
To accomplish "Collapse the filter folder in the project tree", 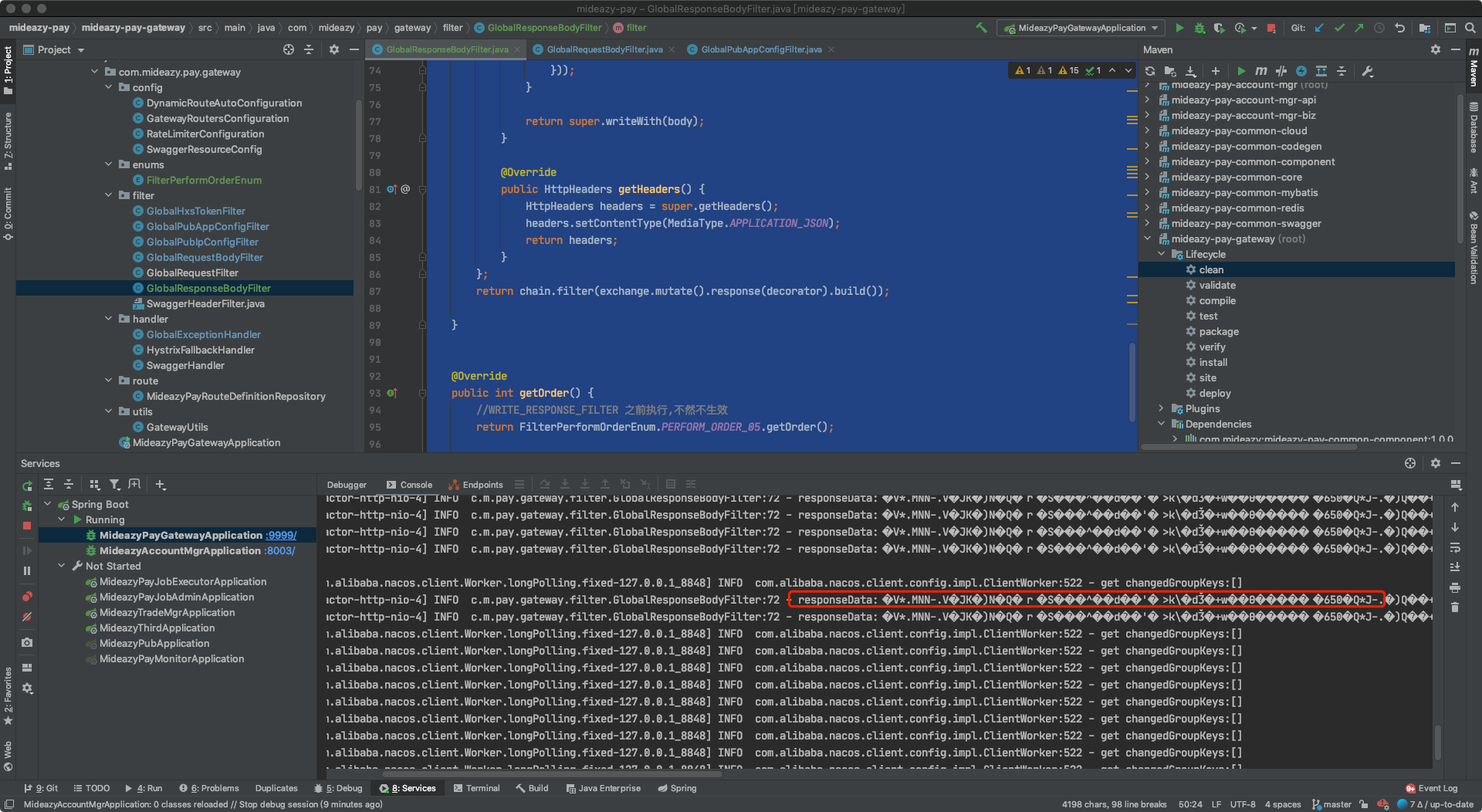I will [109, 195].
